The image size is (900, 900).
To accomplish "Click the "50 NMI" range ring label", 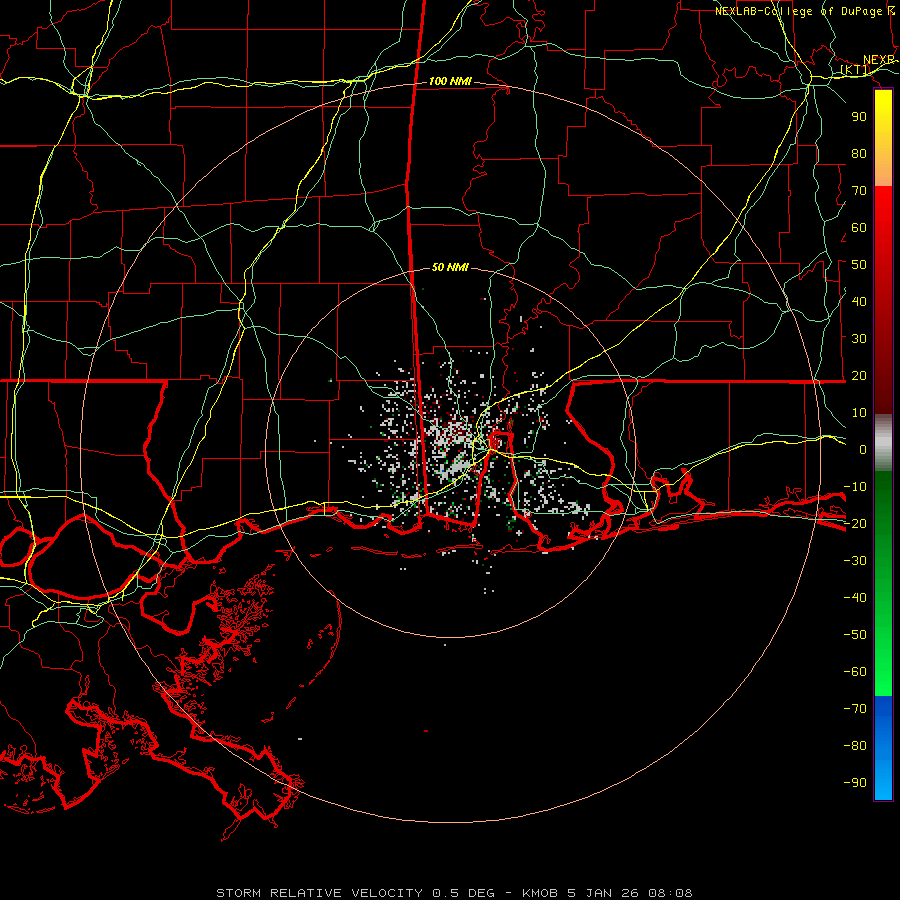I will [x=450, y=267].
